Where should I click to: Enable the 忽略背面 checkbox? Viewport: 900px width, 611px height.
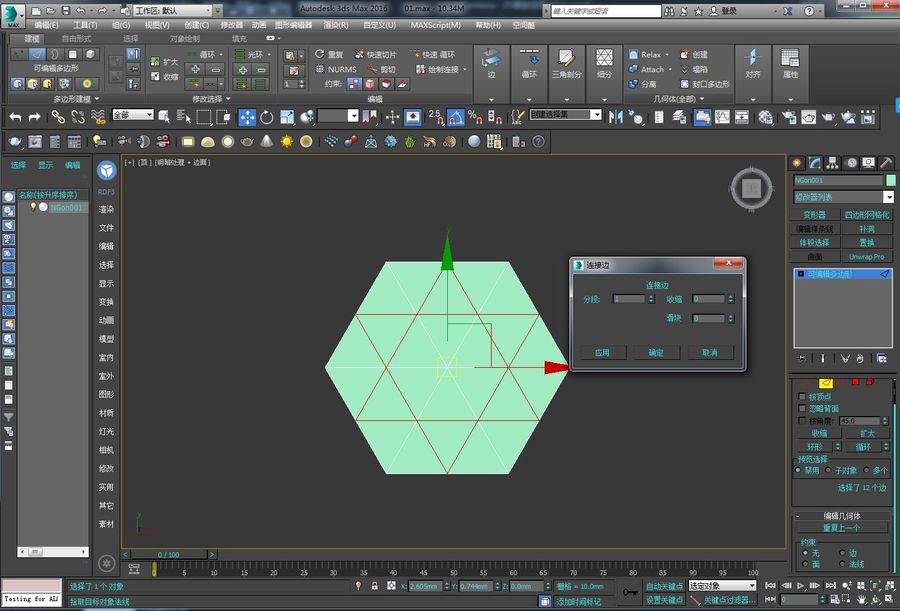(802, 408)
